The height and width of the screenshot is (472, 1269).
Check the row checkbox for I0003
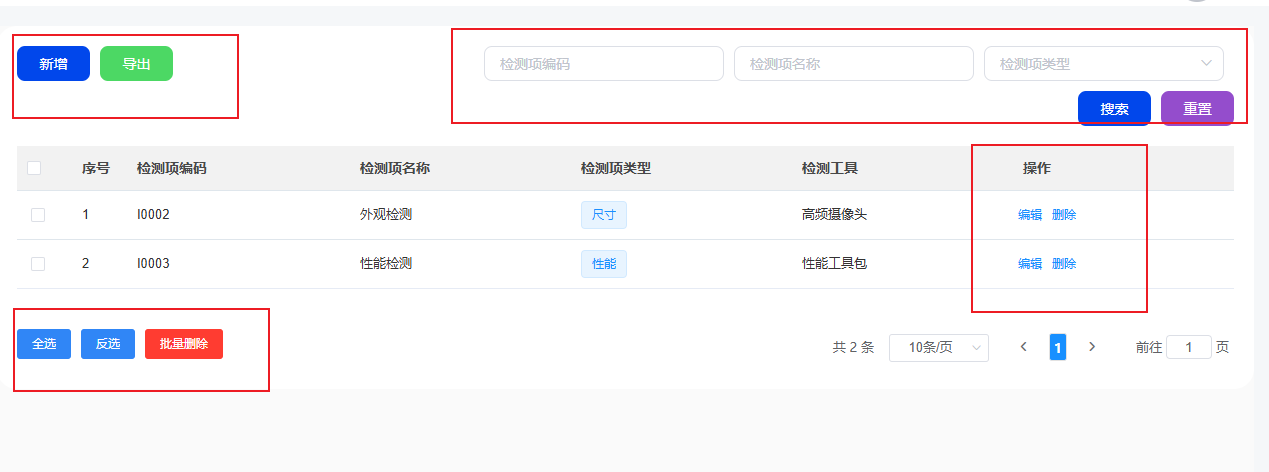point(38,264)
